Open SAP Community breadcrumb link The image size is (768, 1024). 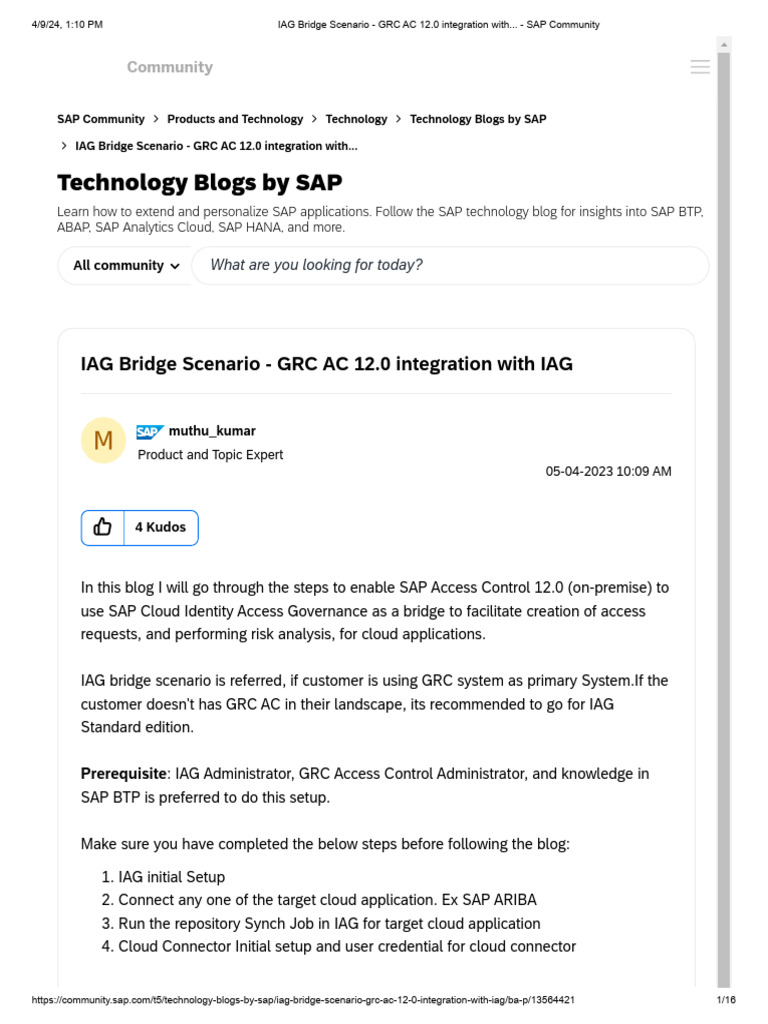pyautogui.click(x=101, y=119)
